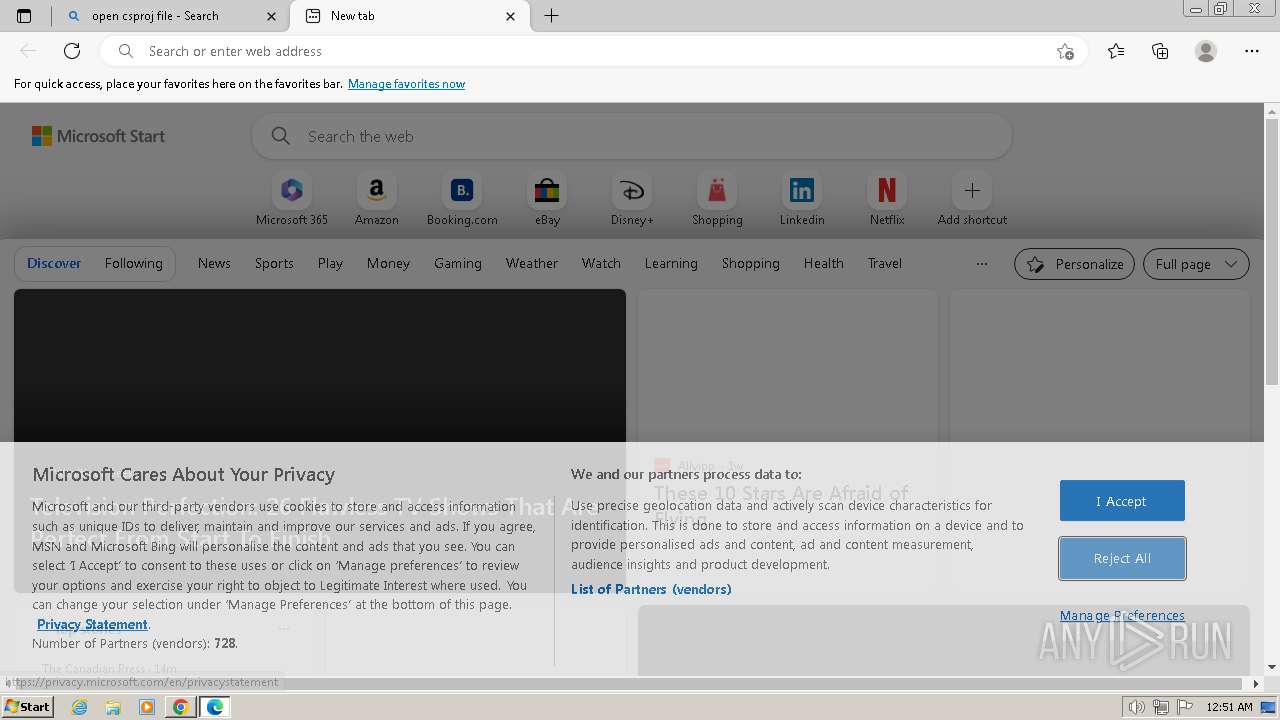Image resolution: width=1280 pixels, height=720 pixels.
Task: Open LinkedIn shortcut
Action: 802,200
